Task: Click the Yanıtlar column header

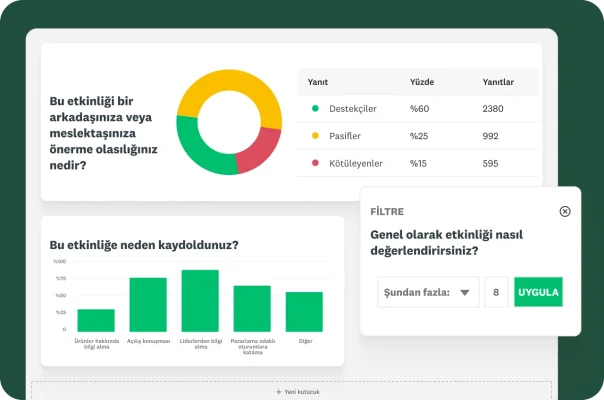Action: (498, 82)
